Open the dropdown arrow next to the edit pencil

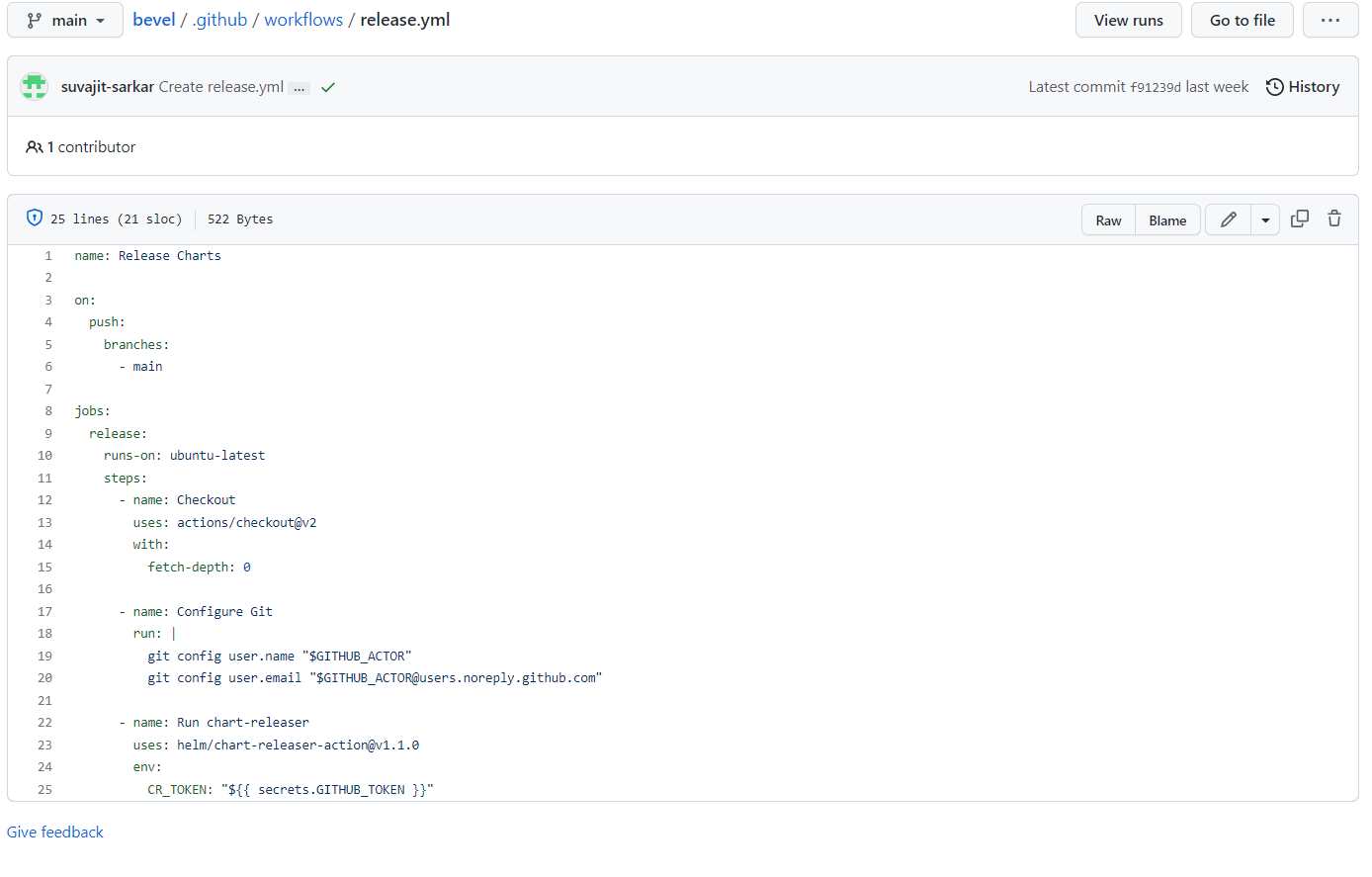[1265, 219]
